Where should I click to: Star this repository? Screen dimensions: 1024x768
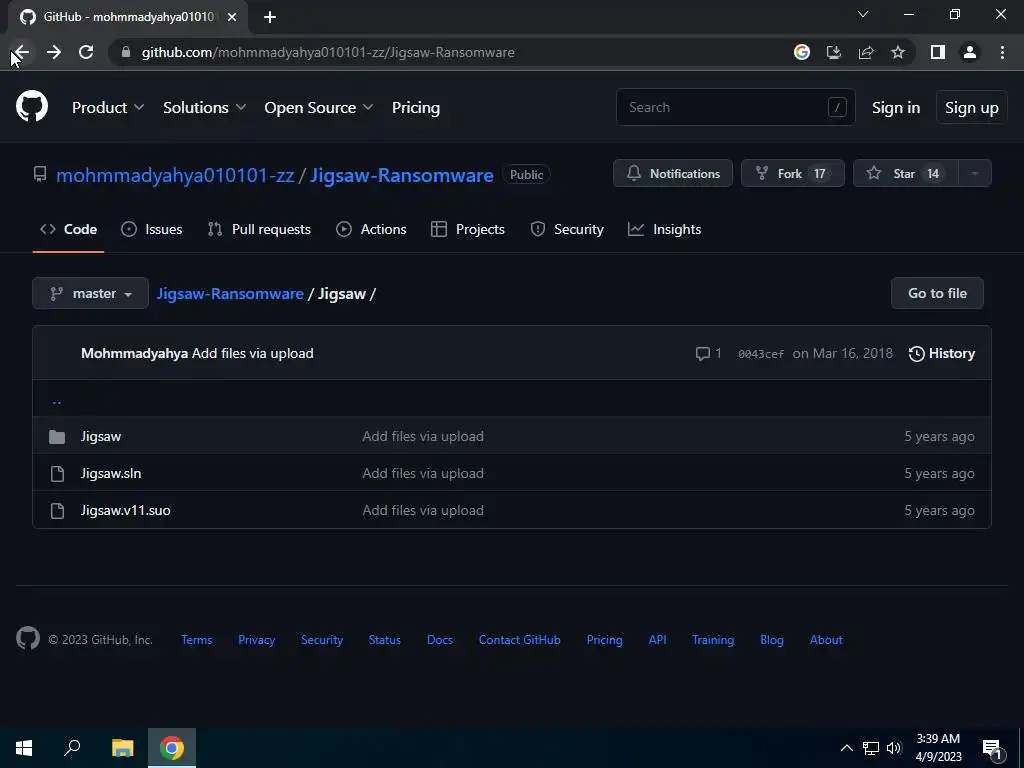coord(906,174)
